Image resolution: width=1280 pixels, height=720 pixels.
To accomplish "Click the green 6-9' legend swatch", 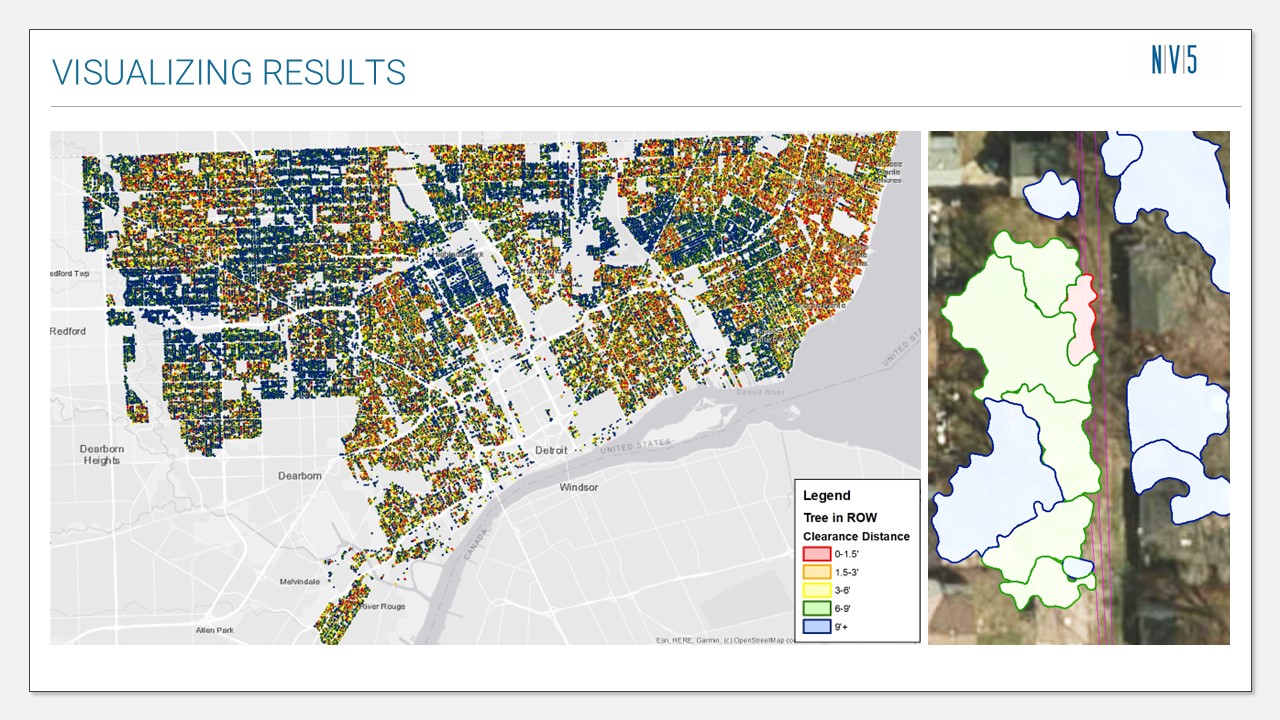I will [815, 608].
